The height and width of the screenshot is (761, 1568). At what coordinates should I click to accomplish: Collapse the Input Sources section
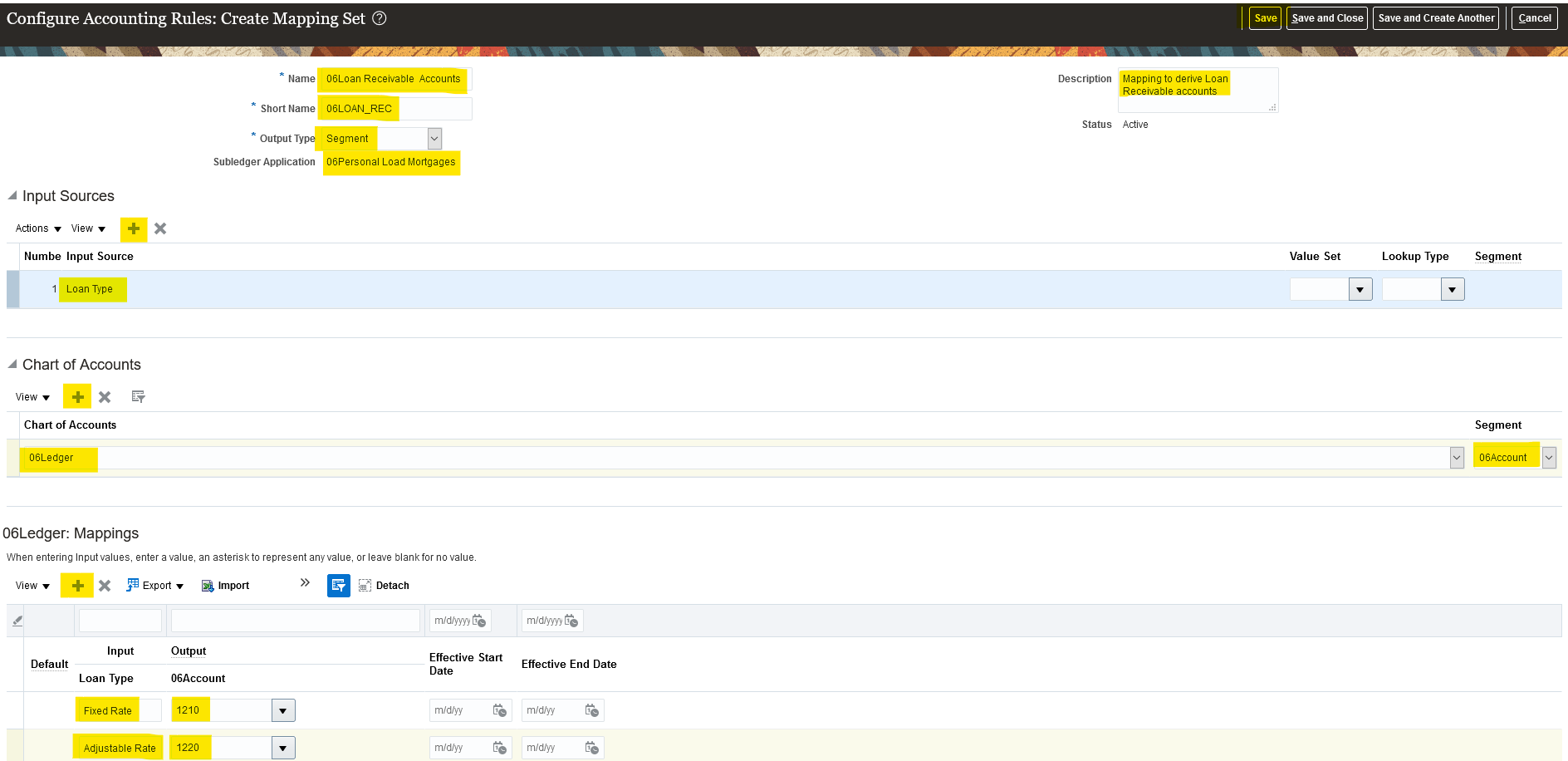click(x=12, y=196)
